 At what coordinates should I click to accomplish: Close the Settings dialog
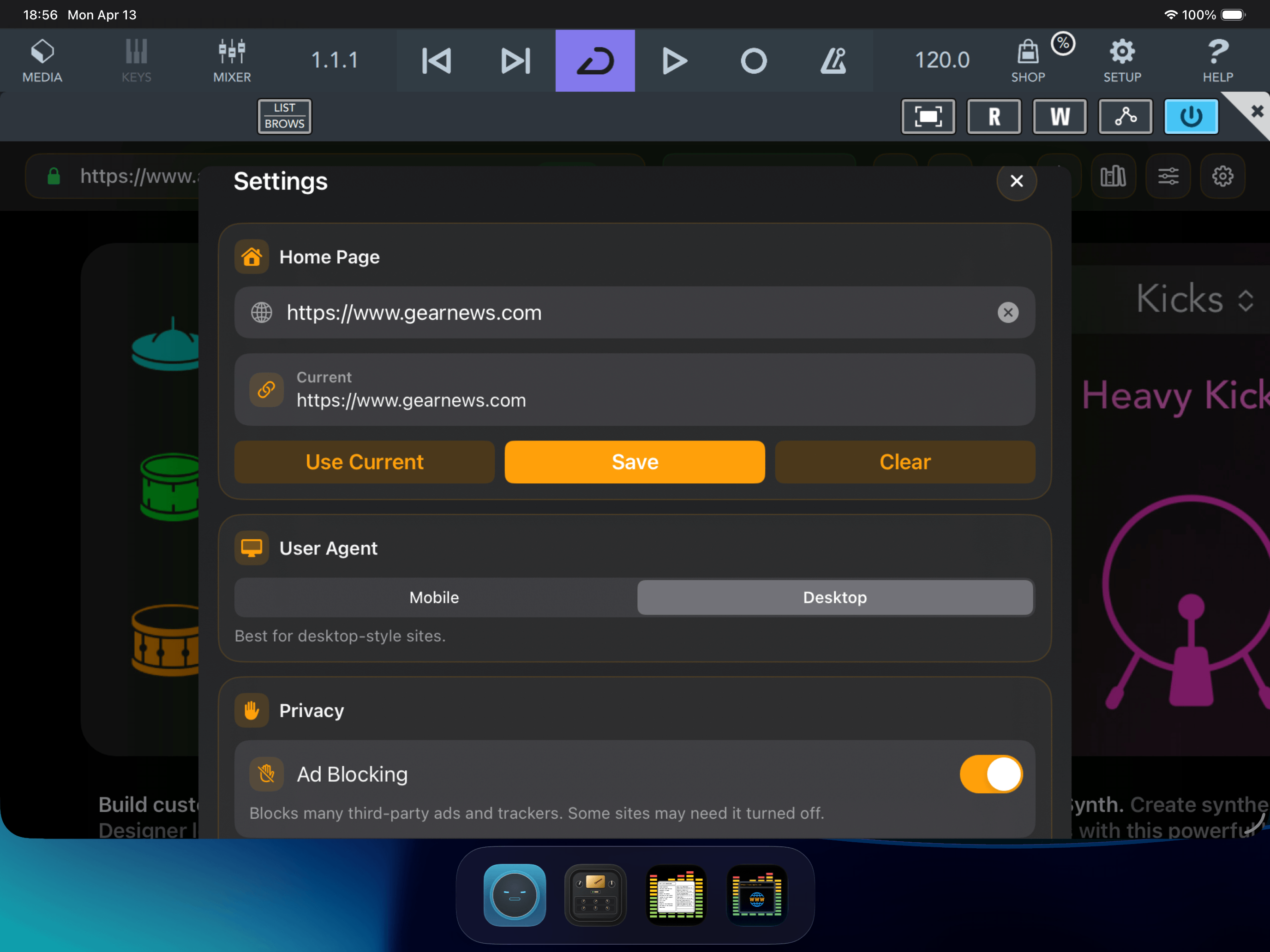pyautogui.click(x=1016, y=181)
